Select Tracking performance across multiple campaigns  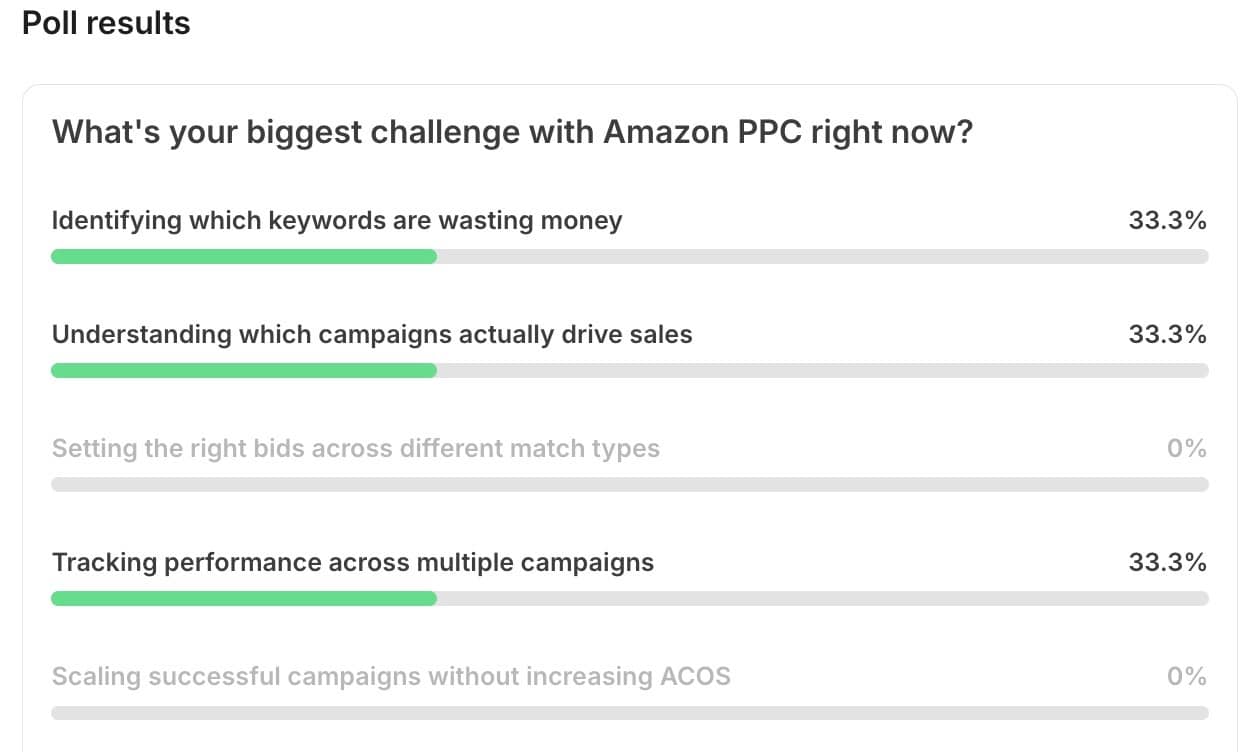tap(353, 562)
